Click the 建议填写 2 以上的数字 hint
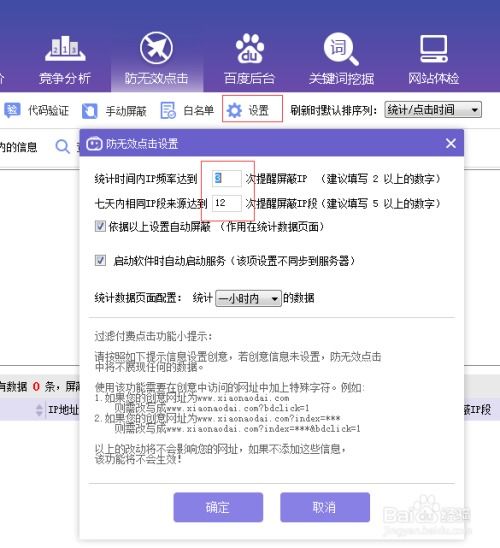 point(380,179)
